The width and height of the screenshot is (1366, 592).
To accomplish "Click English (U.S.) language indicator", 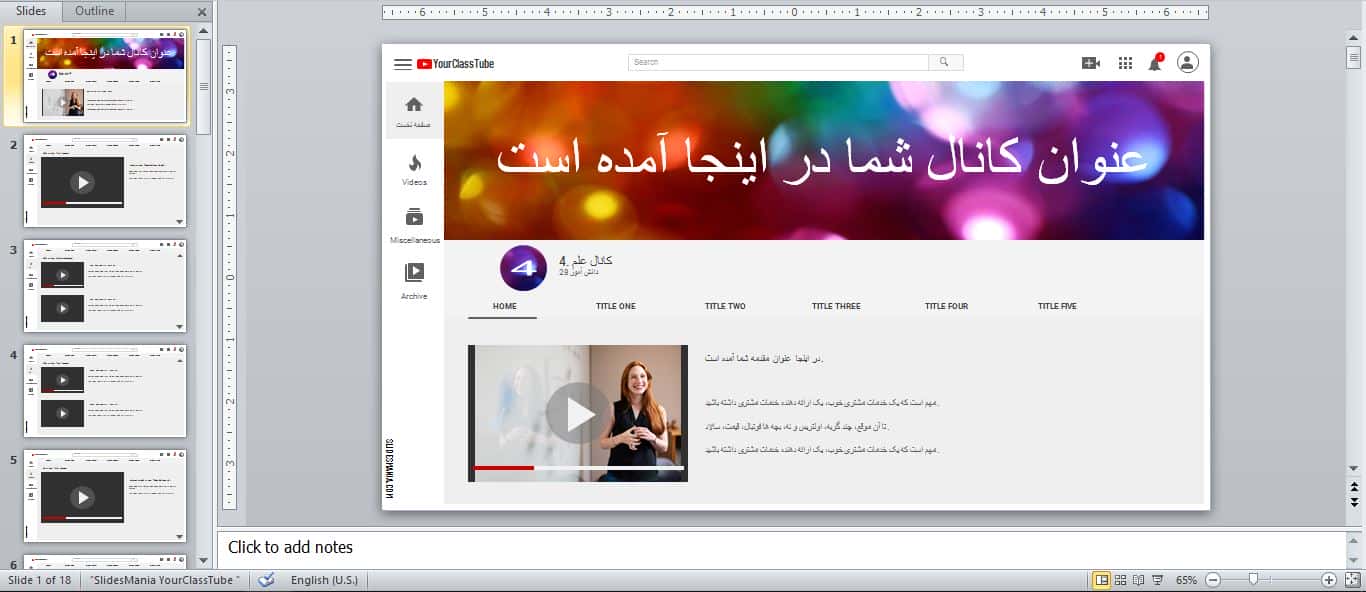I will tap(324, 580).
